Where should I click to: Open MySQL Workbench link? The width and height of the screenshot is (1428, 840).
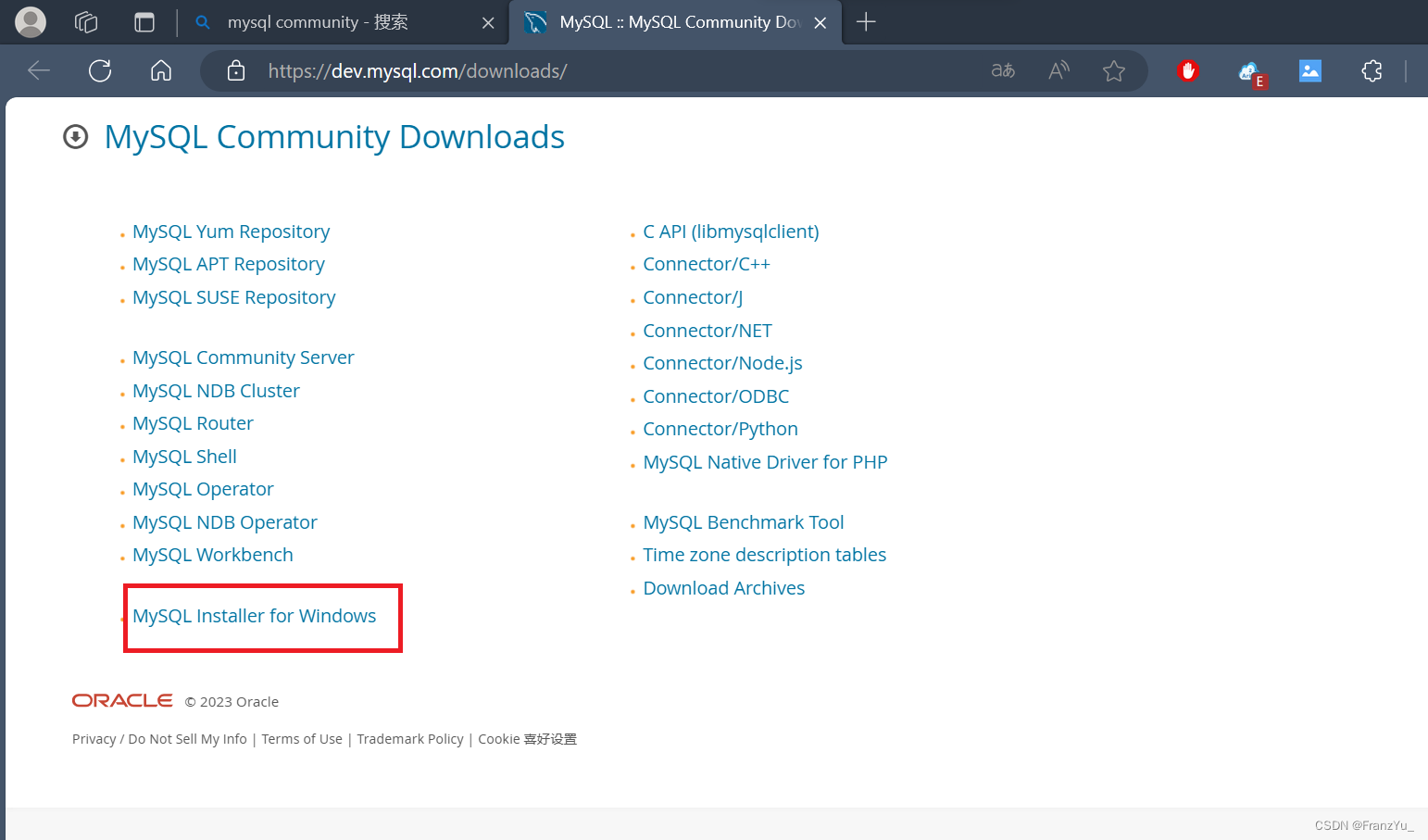213,555
